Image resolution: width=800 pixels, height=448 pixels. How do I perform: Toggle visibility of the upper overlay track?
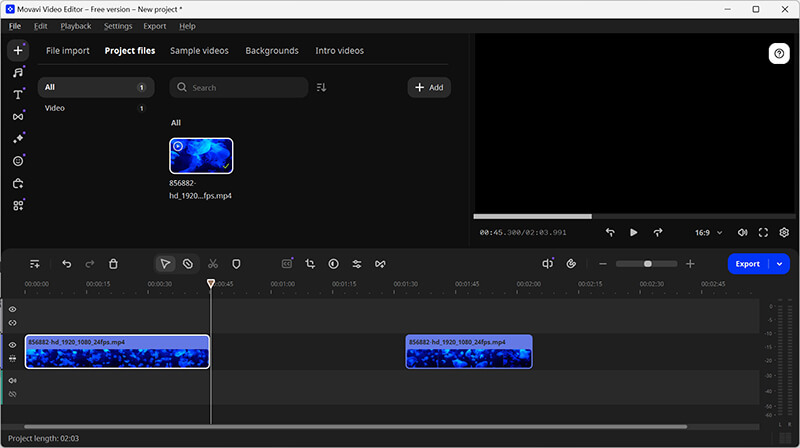click(12, 309)
